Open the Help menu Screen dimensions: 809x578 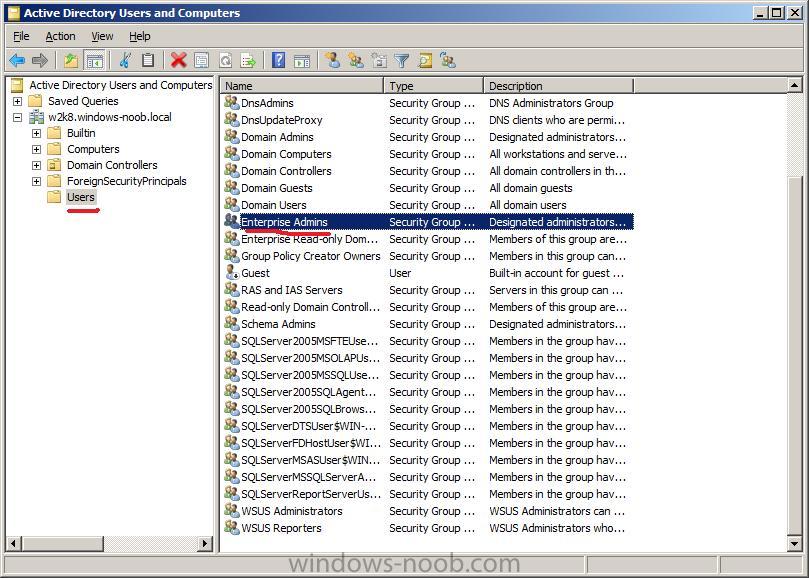click(139, 36)
